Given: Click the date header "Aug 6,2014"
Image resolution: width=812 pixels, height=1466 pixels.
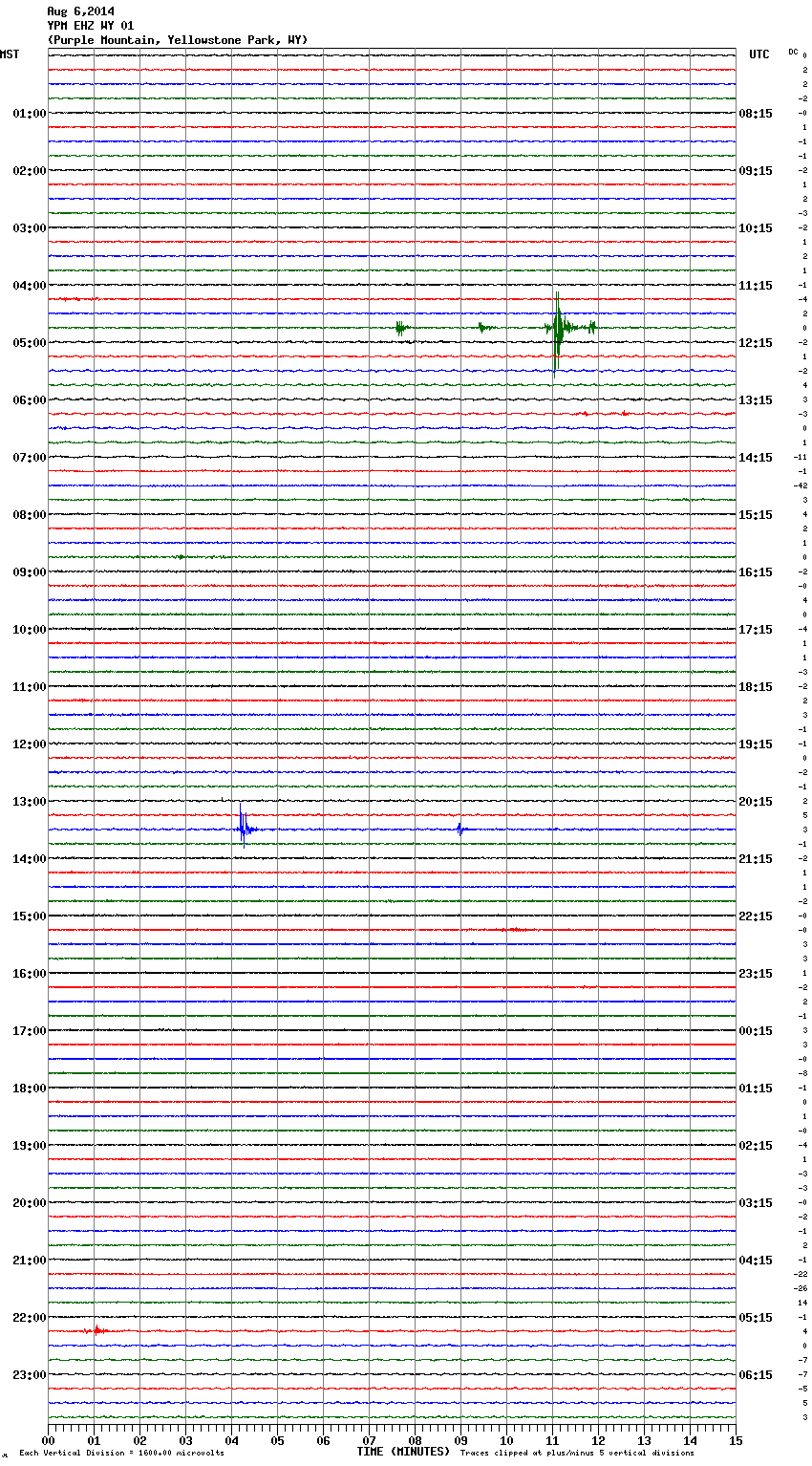Looking at the screenshot, I should [80, 11].
